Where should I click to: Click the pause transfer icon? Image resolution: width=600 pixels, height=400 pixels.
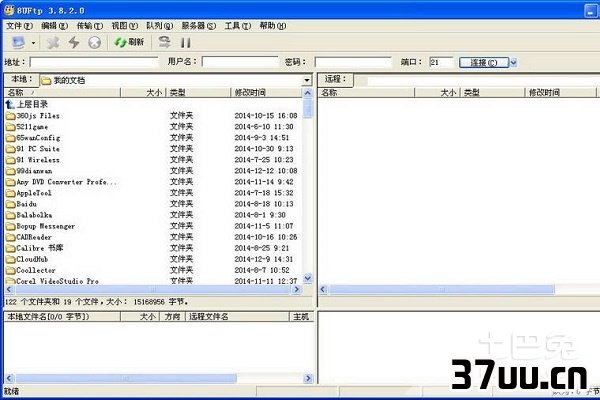tap(186, 42)
